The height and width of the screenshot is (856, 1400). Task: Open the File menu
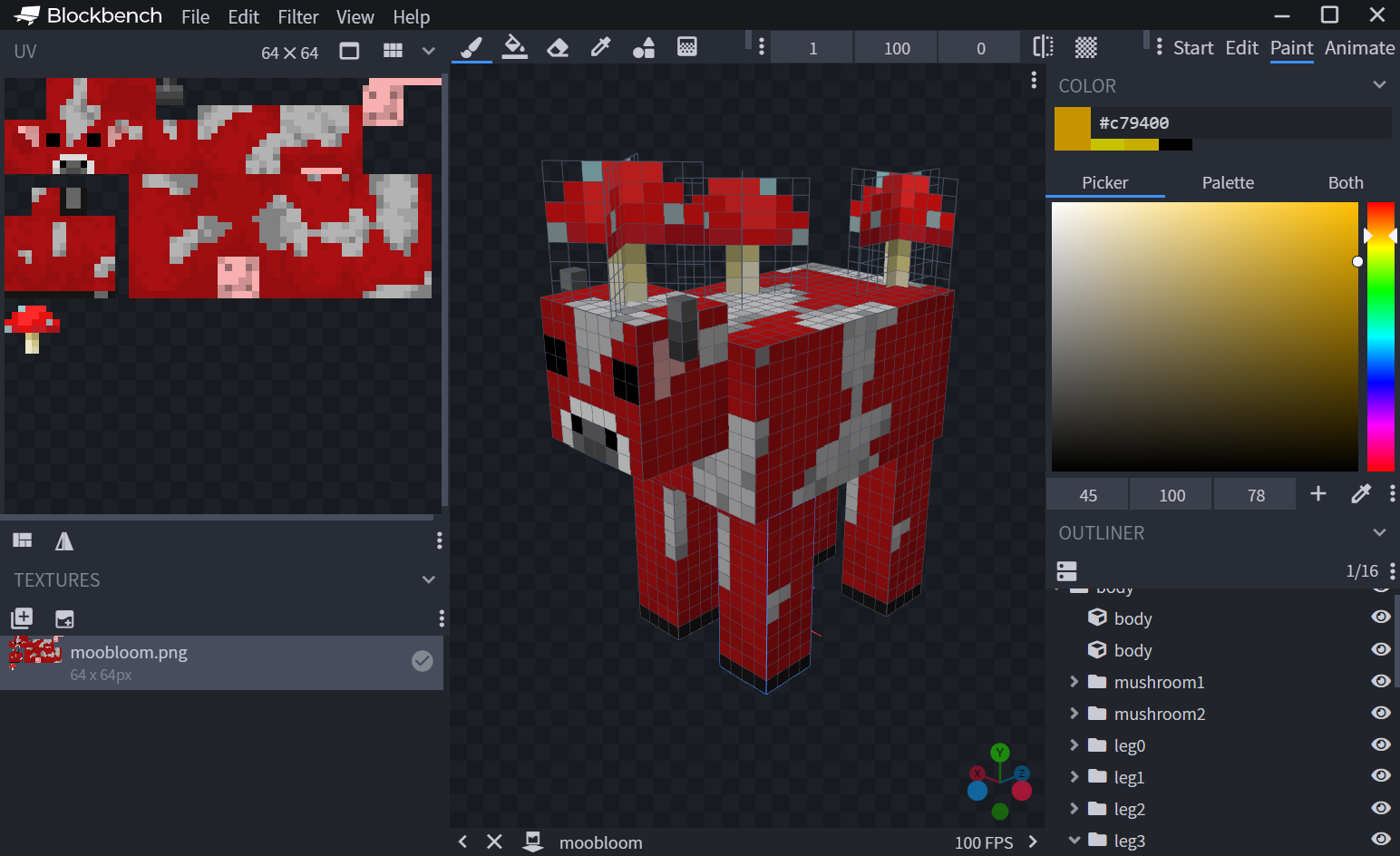click(x=195, y=16)
